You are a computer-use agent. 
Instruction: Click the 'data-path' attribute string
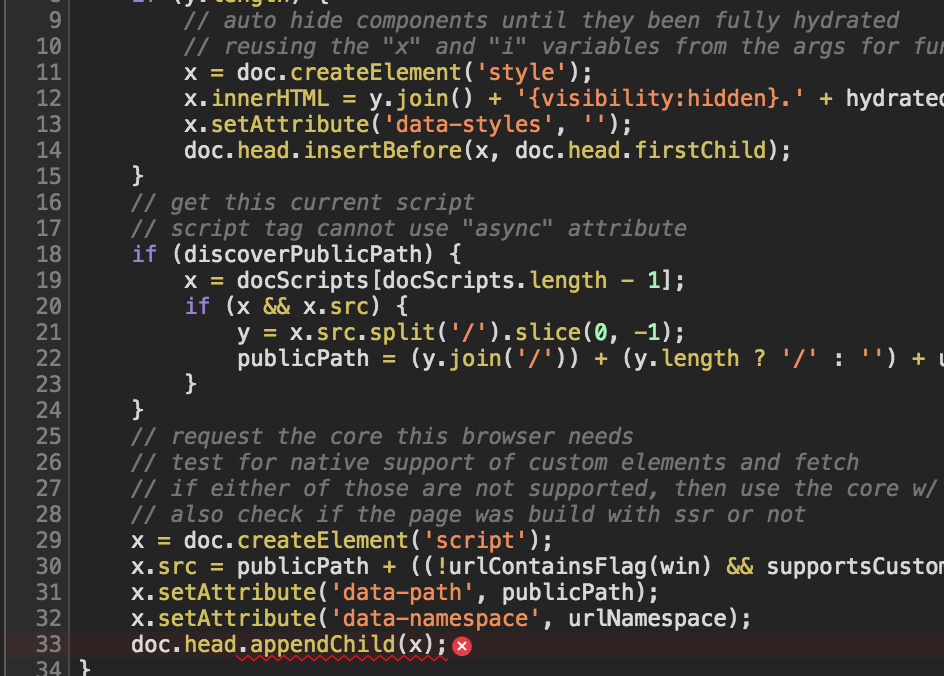(x=402, y=592)
